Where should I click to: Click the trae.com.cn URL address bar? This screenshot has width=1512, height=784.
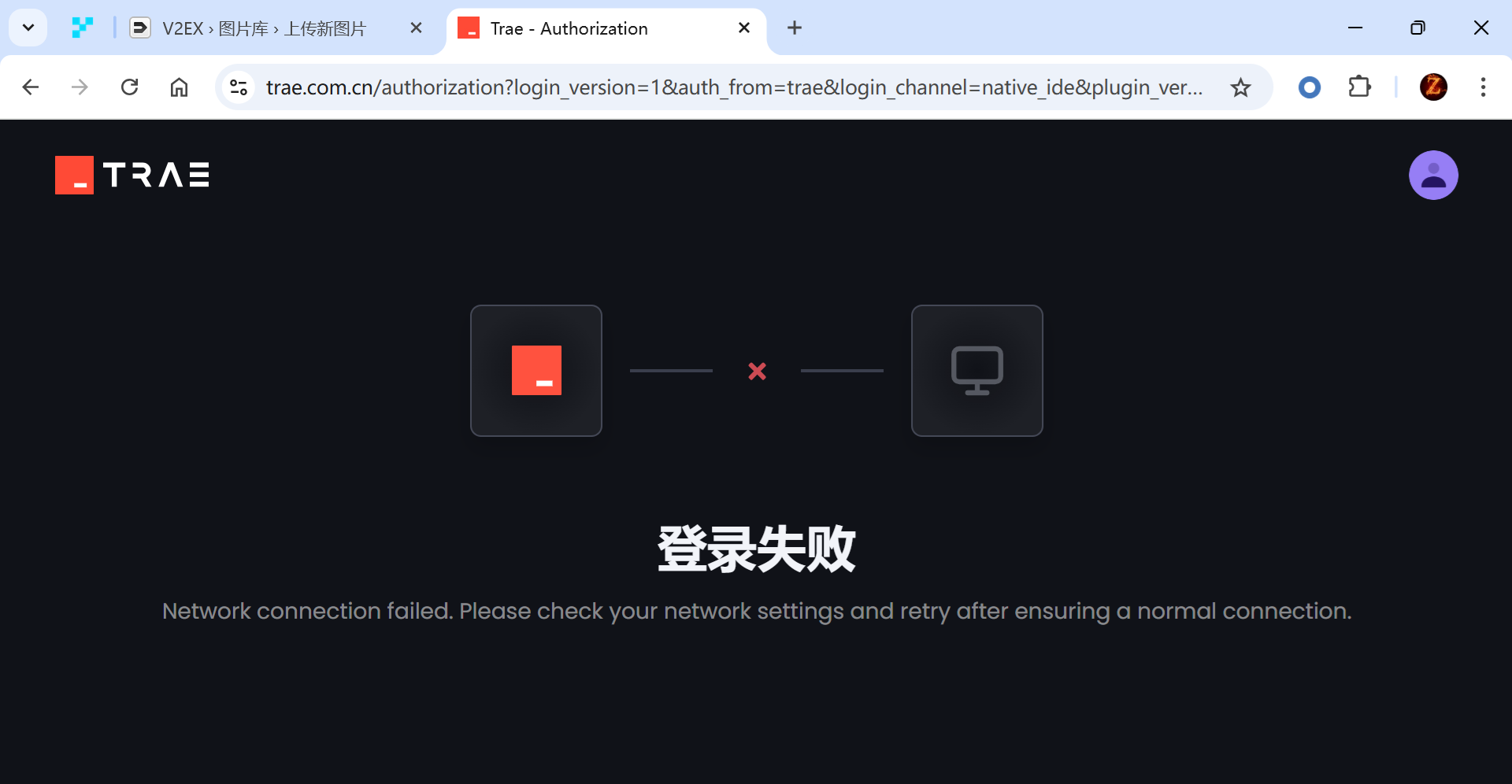tap(734, 87)
